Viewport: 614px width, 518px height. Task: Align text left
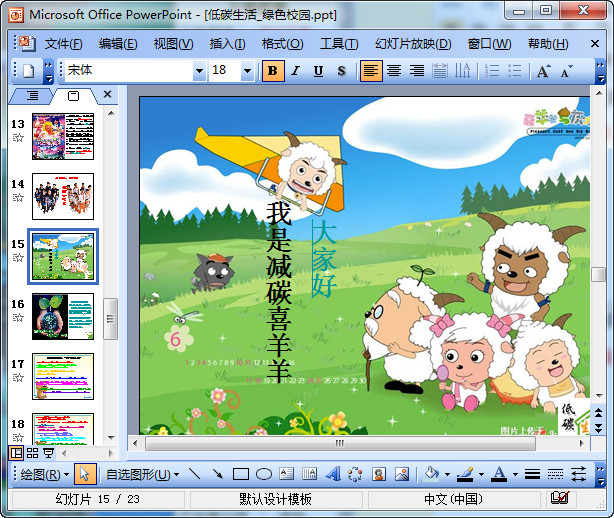(x=371, y=71)
